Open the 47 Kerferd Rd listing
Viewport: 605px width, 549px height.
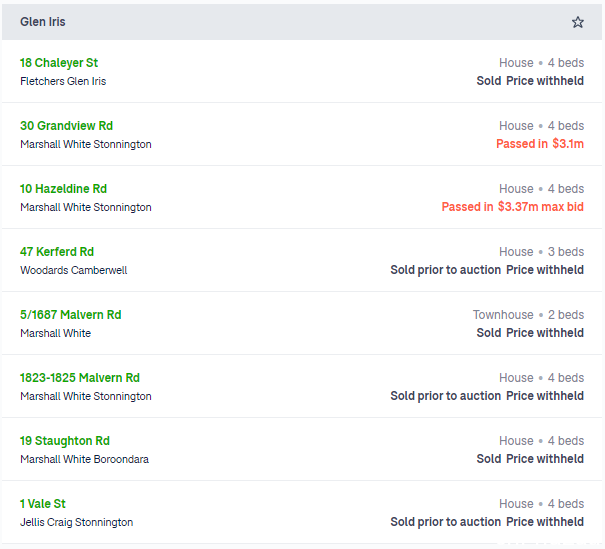coord(57,252)
